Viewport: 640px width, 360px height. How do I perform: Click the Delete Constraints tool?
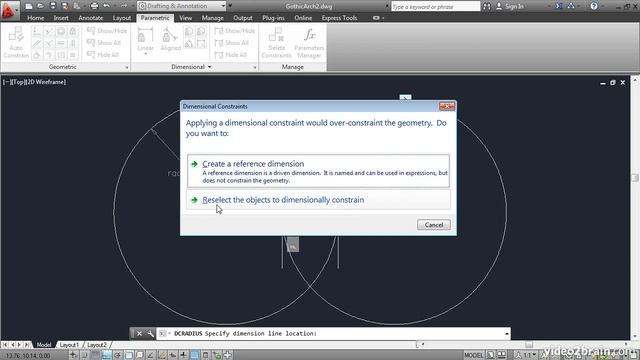pyautogui.click(x=276, y=43)
